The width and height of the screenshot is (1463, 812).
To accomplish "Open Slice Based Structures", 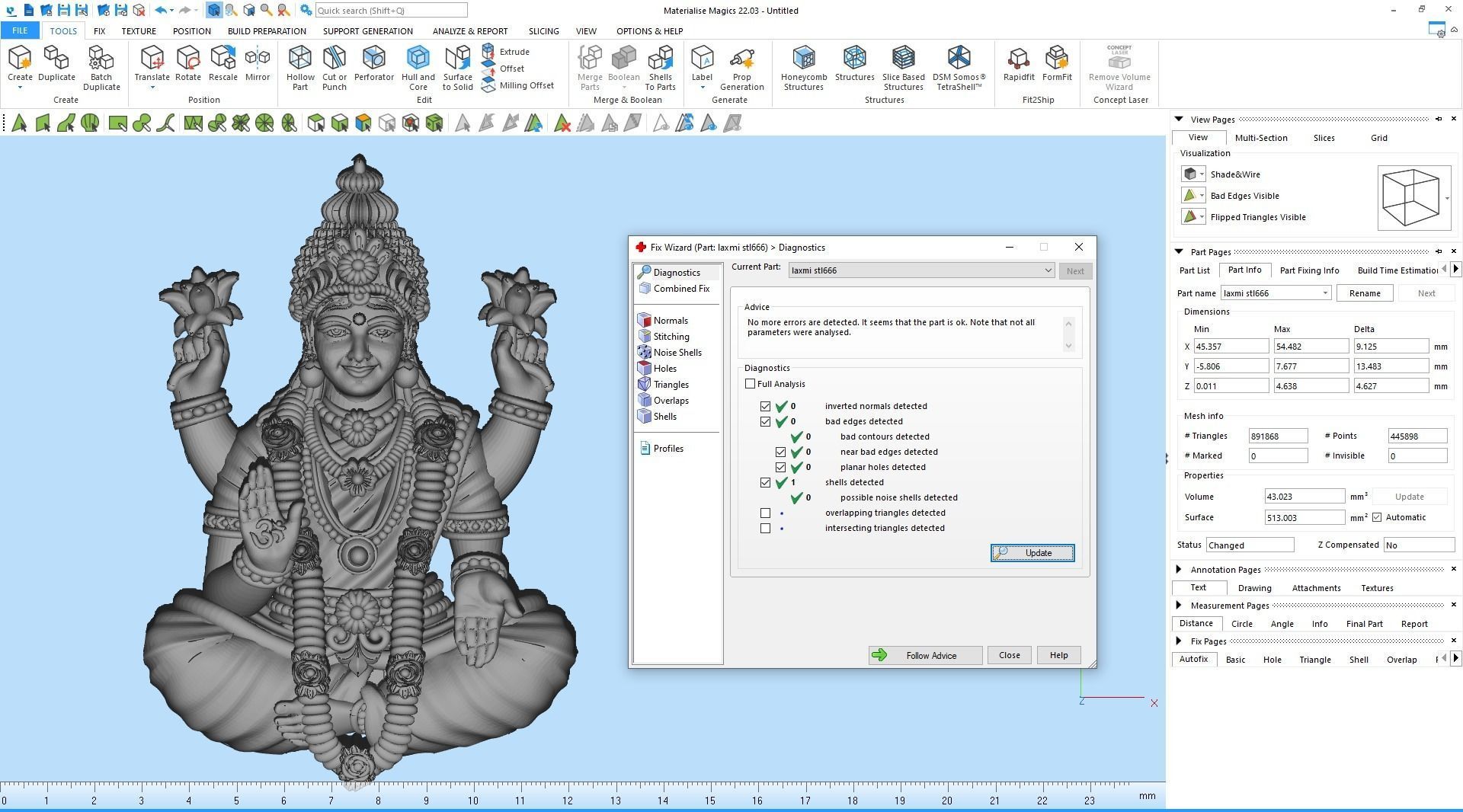I will click(x=903, y=67).
